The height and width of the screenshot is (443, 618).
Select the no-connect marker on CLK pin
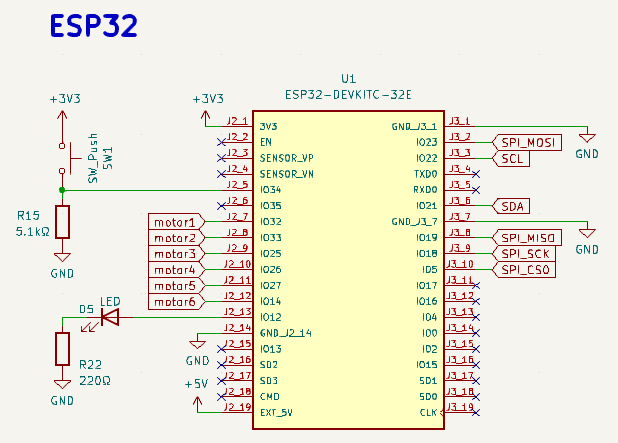click(476, 413)
